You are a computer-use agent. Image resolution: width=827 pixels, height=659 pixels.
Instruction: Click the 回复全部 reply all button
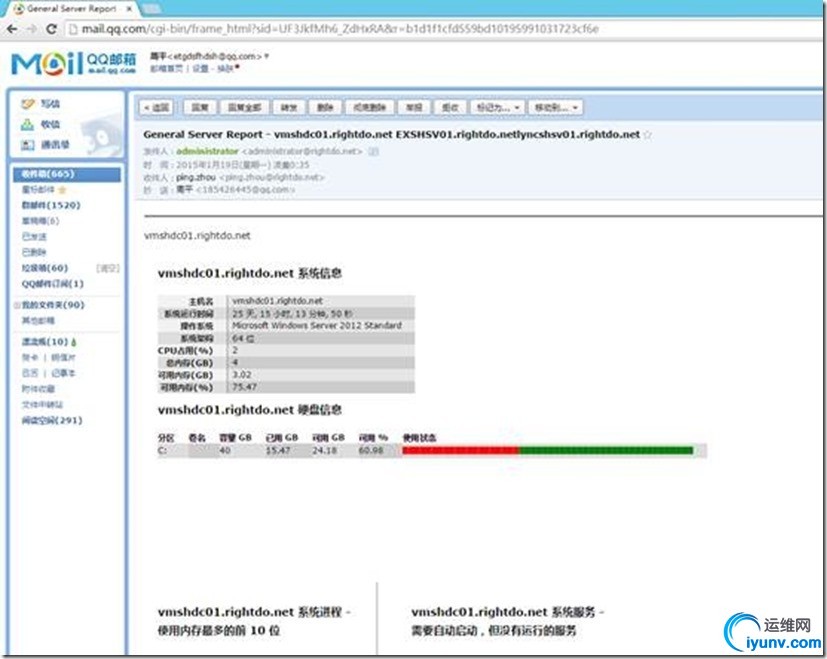[x=244, y=108]
